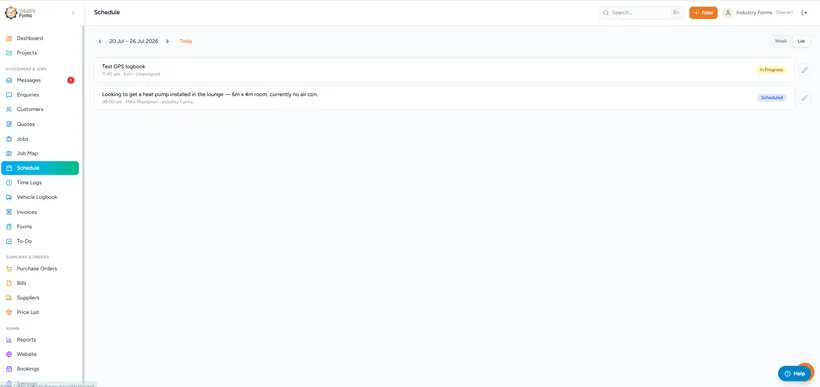This screenshot has height=387, width=820.
Task: Open the heat pump lounge job
Action: click(444, 98)
